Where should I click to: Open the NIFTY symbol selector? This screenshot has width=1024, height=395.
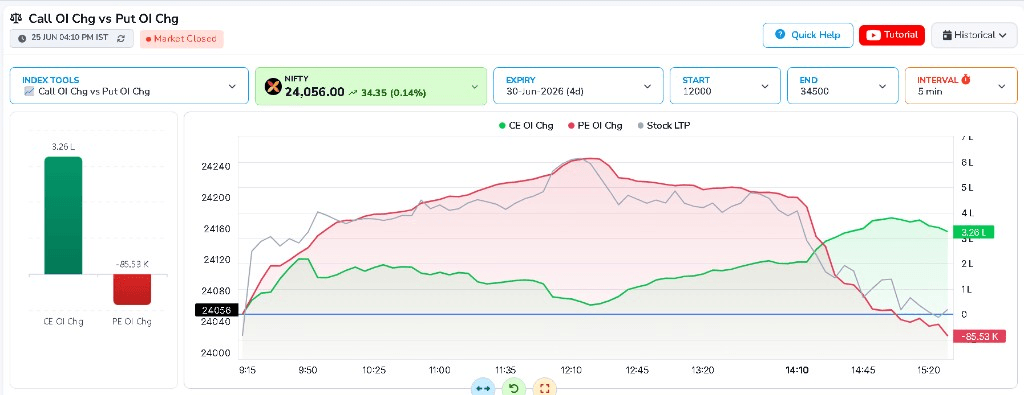tap(371, 86)
